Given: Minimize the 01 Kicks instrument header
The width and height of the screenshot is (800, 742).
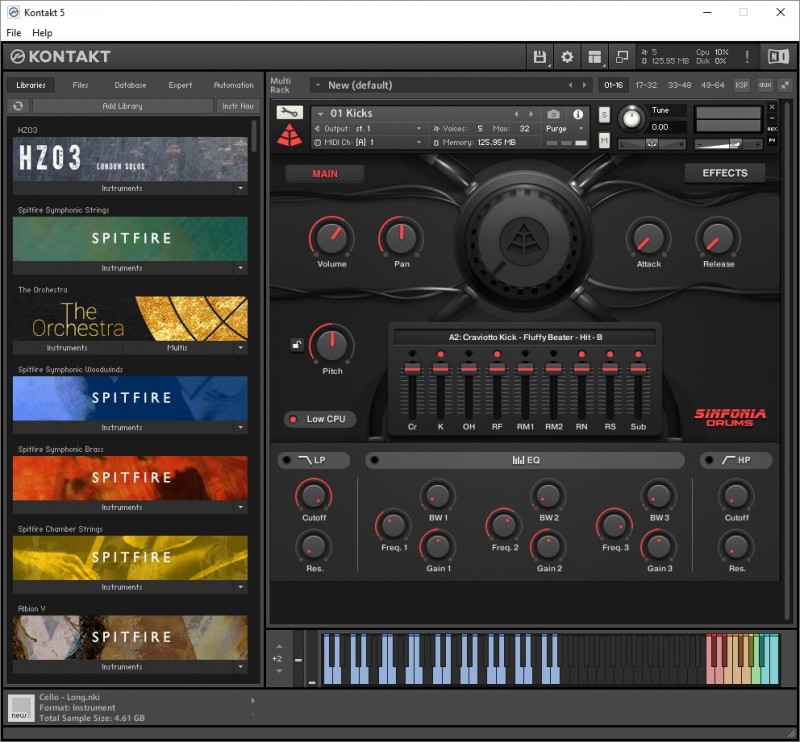Looking at the screenshot, I should pos(772,118).
